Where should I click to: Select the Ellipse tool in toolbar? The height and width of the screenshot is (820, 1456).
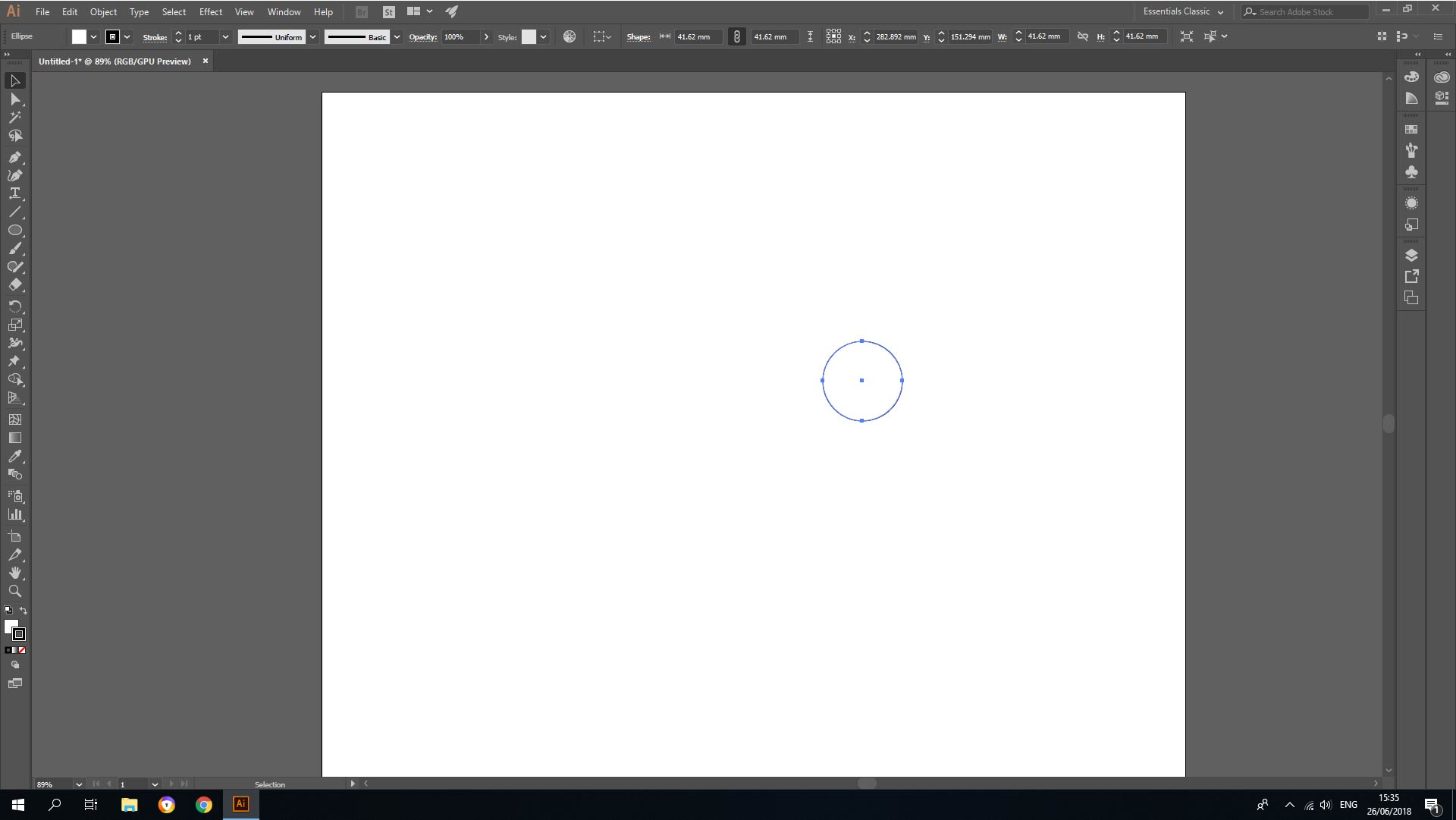15,231
